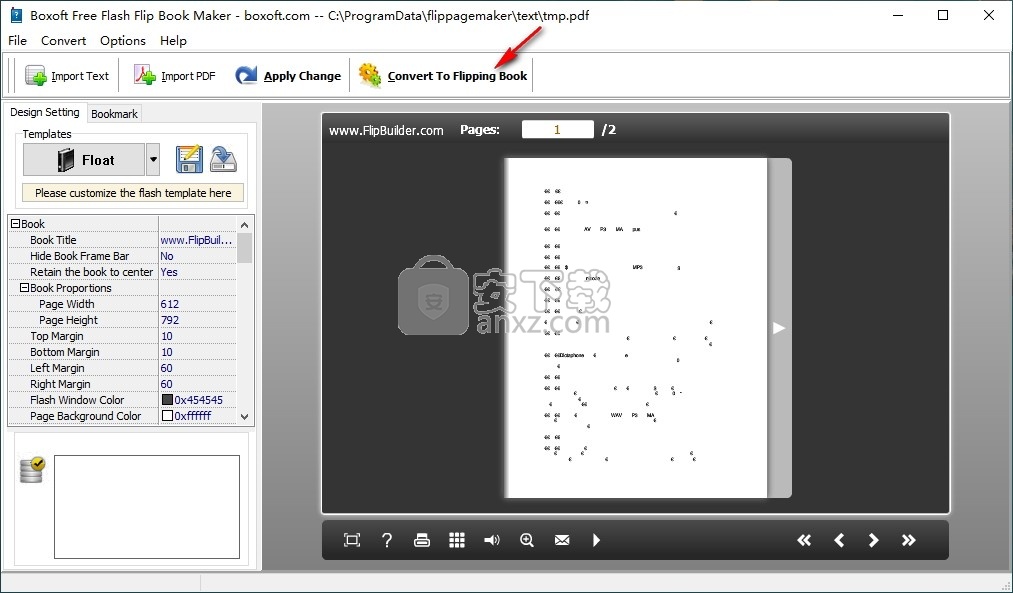Collapse the Book tree group

(x=16, y=224)
